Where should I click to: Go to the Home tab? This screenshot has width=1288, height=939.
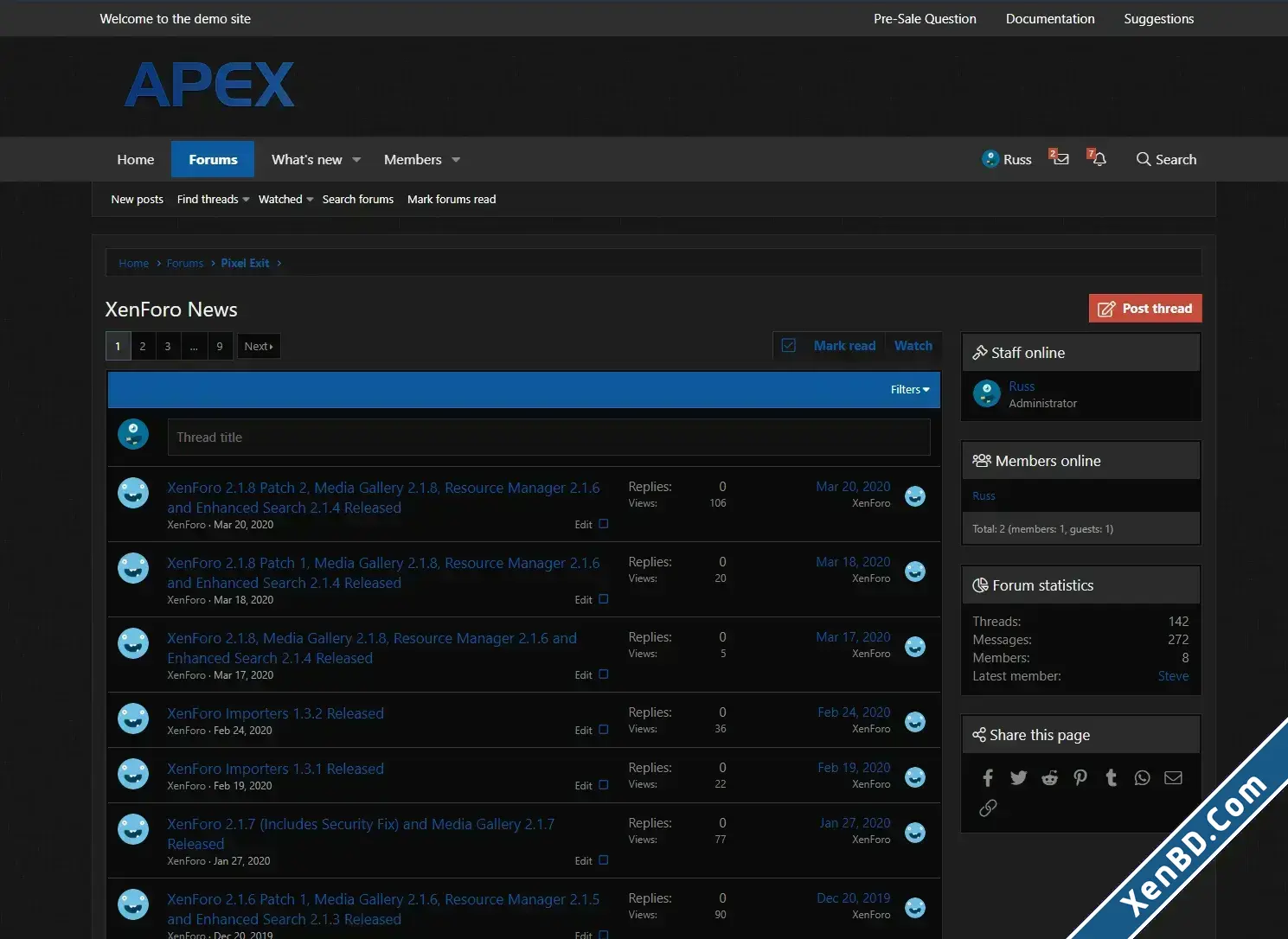point(136,160)
